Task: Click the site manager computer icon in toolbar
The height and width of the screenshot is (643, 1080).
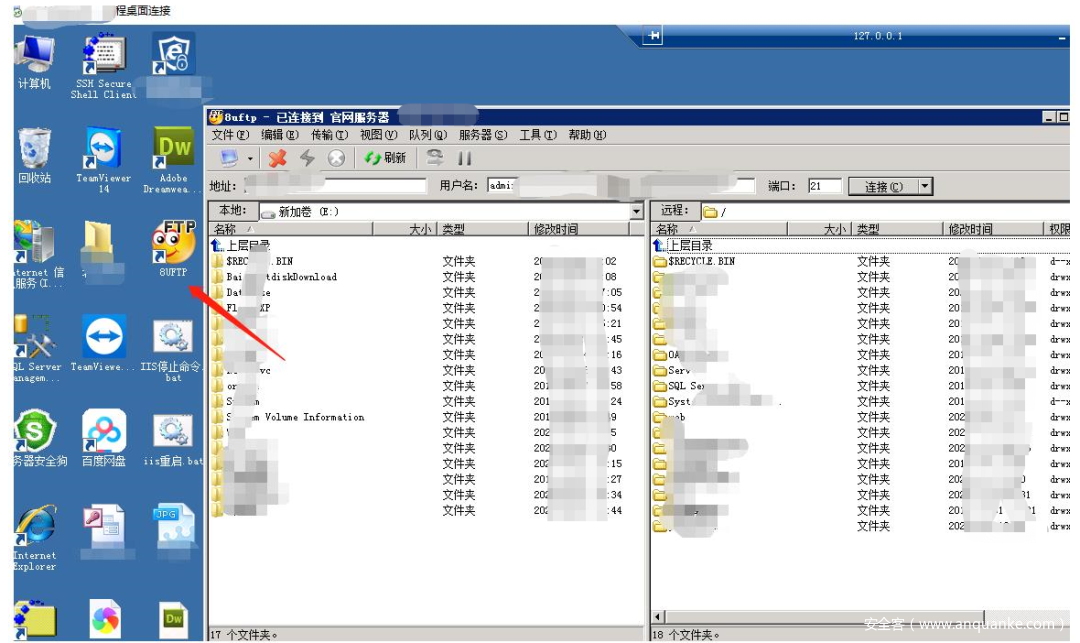Action: pyautogui.click(x=229, y=158)
